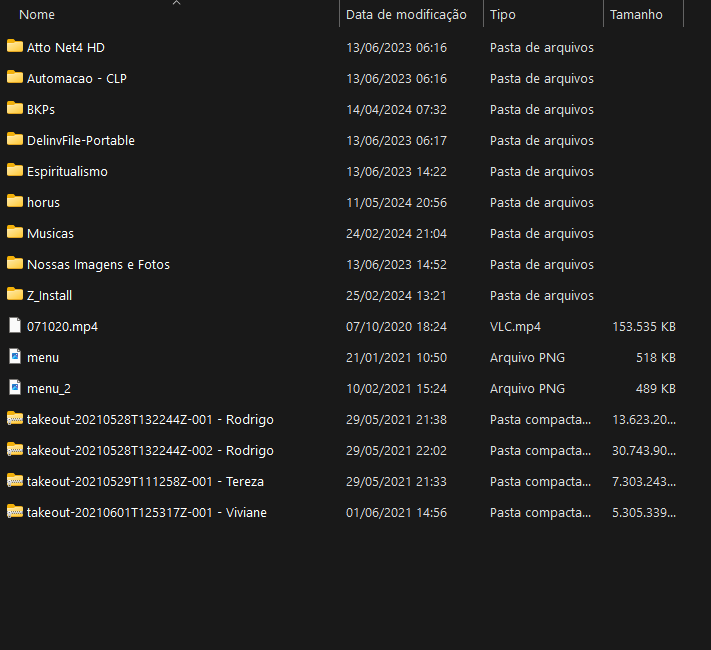711x650 pixels.
Task: Toggle the sort direction arrow above Nome
Action: point(176,3)
